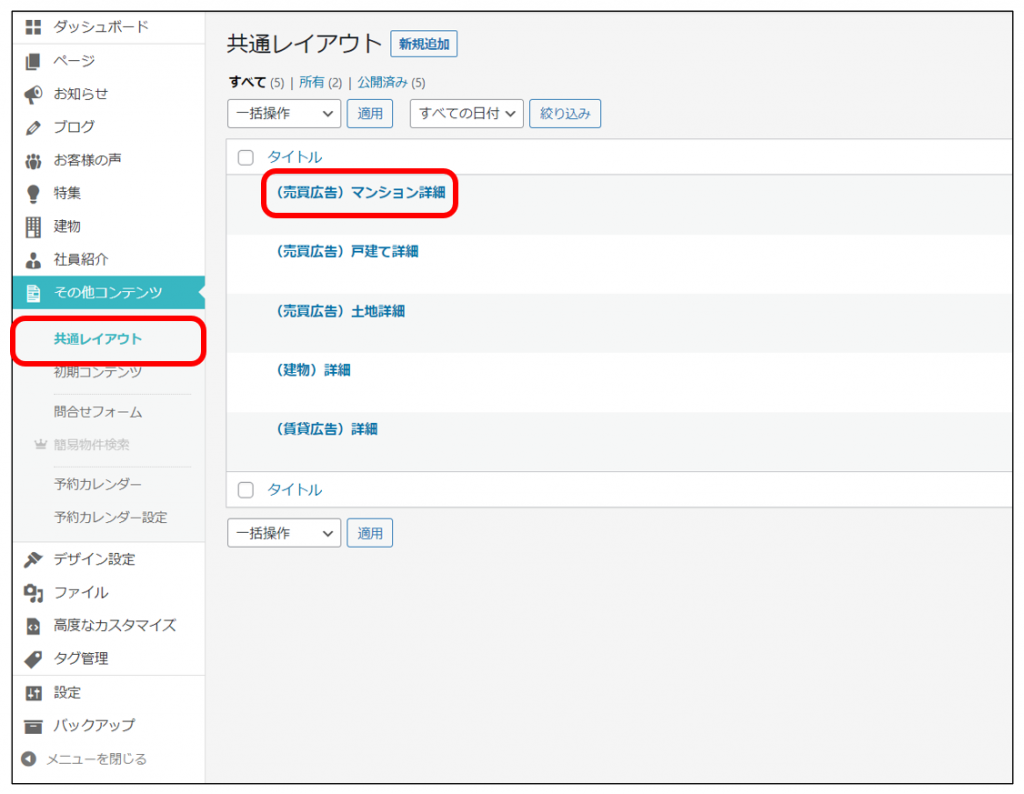The image size is (1024, 794).
Task: Open the (売買広告) マンション詳細 layout link
Action: tap(361, 192)
